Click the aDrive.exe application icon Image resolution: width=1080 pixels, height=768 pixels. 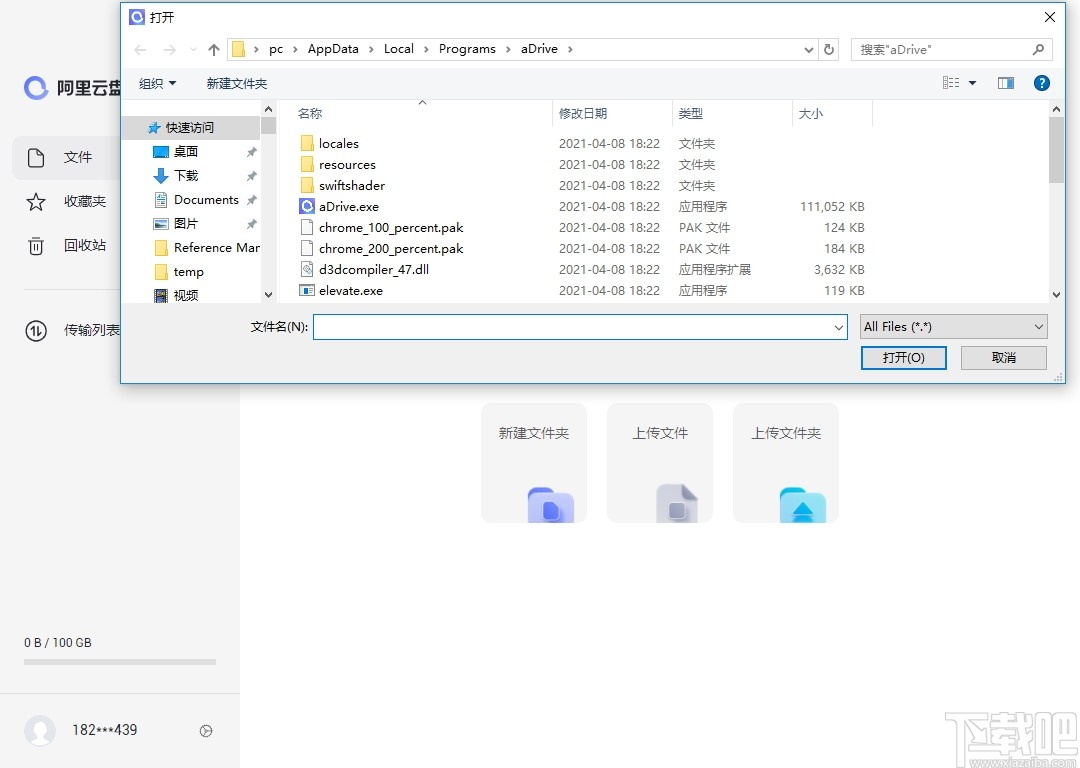tap(307, 207)
